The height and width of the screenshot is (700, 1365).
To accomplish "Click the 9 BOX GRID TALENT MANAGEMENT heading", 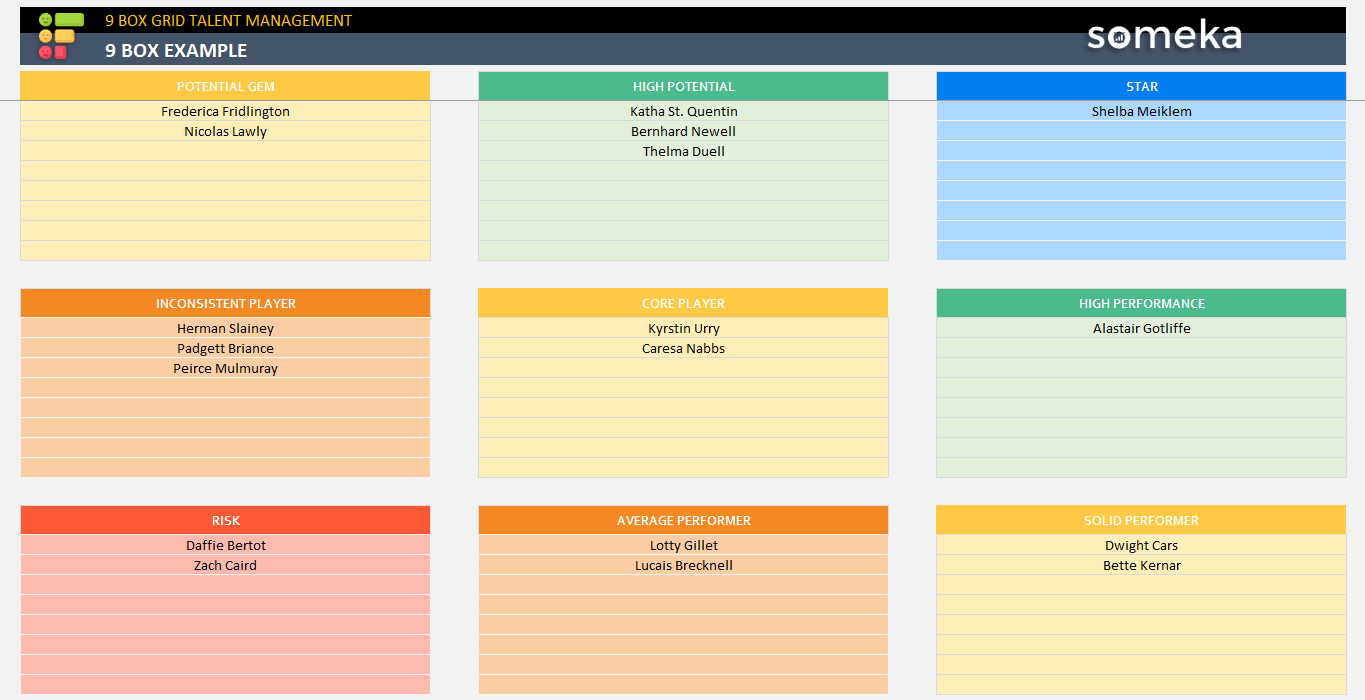I will click(x=227, y=19).
